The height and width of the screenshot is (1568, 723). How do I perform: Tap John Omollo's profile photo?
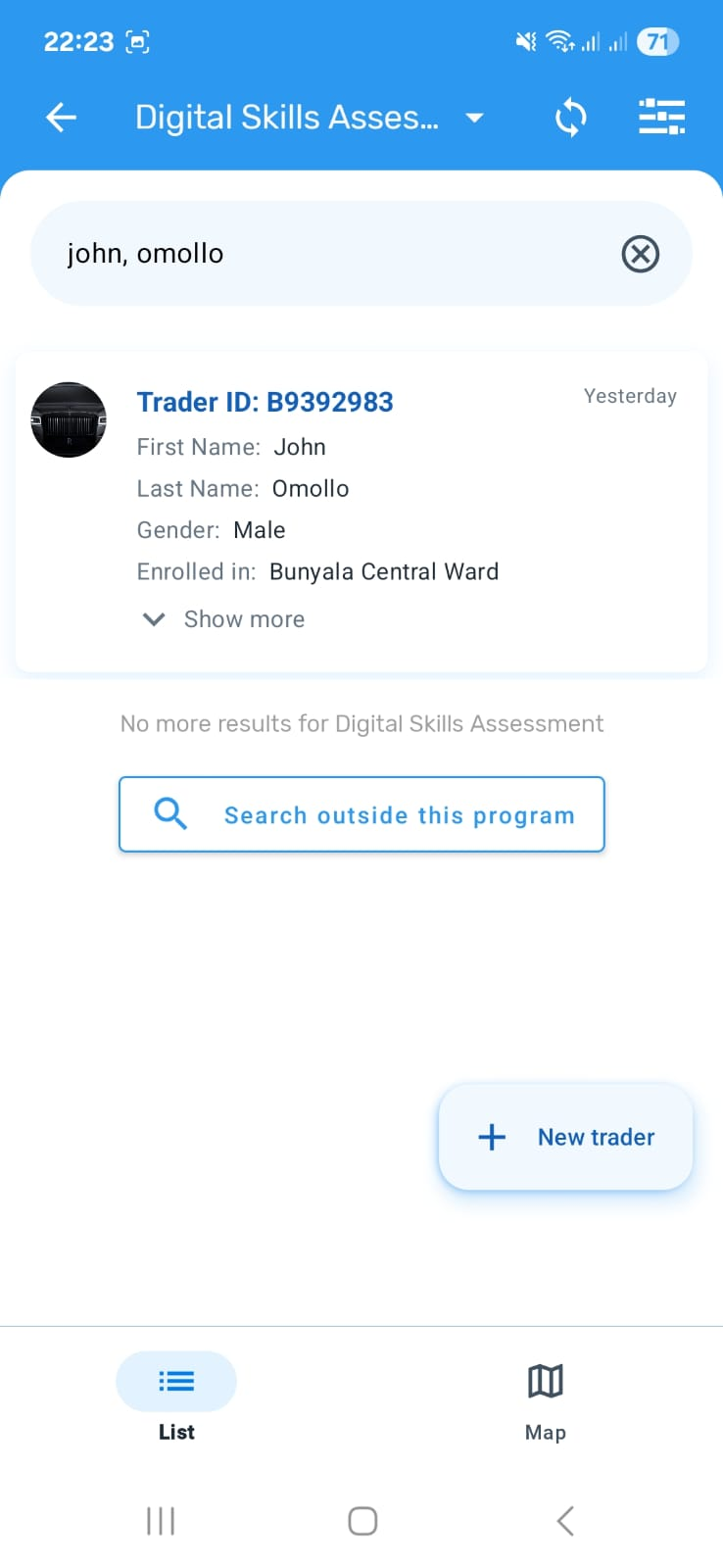[69, 419]
